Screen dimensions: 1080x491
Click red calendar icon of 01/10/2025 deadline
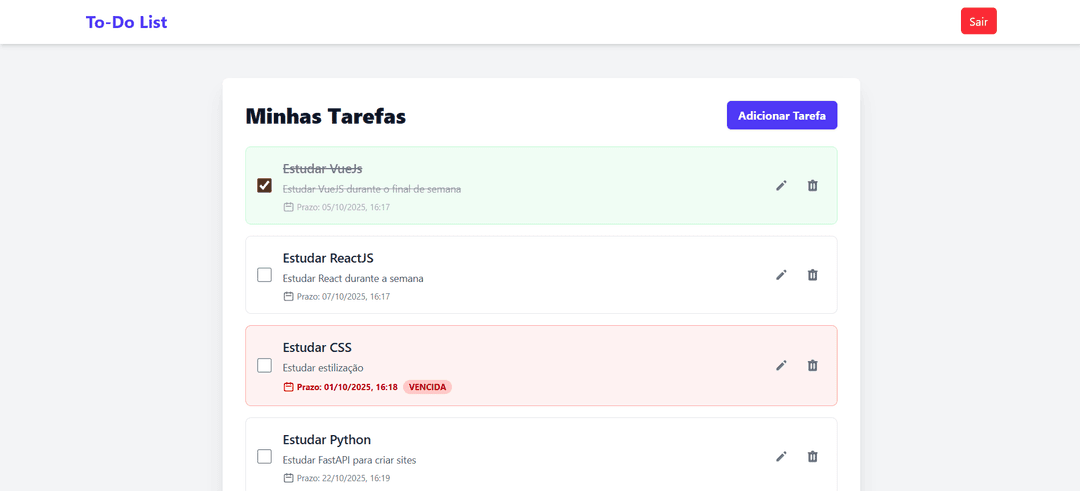289,387
